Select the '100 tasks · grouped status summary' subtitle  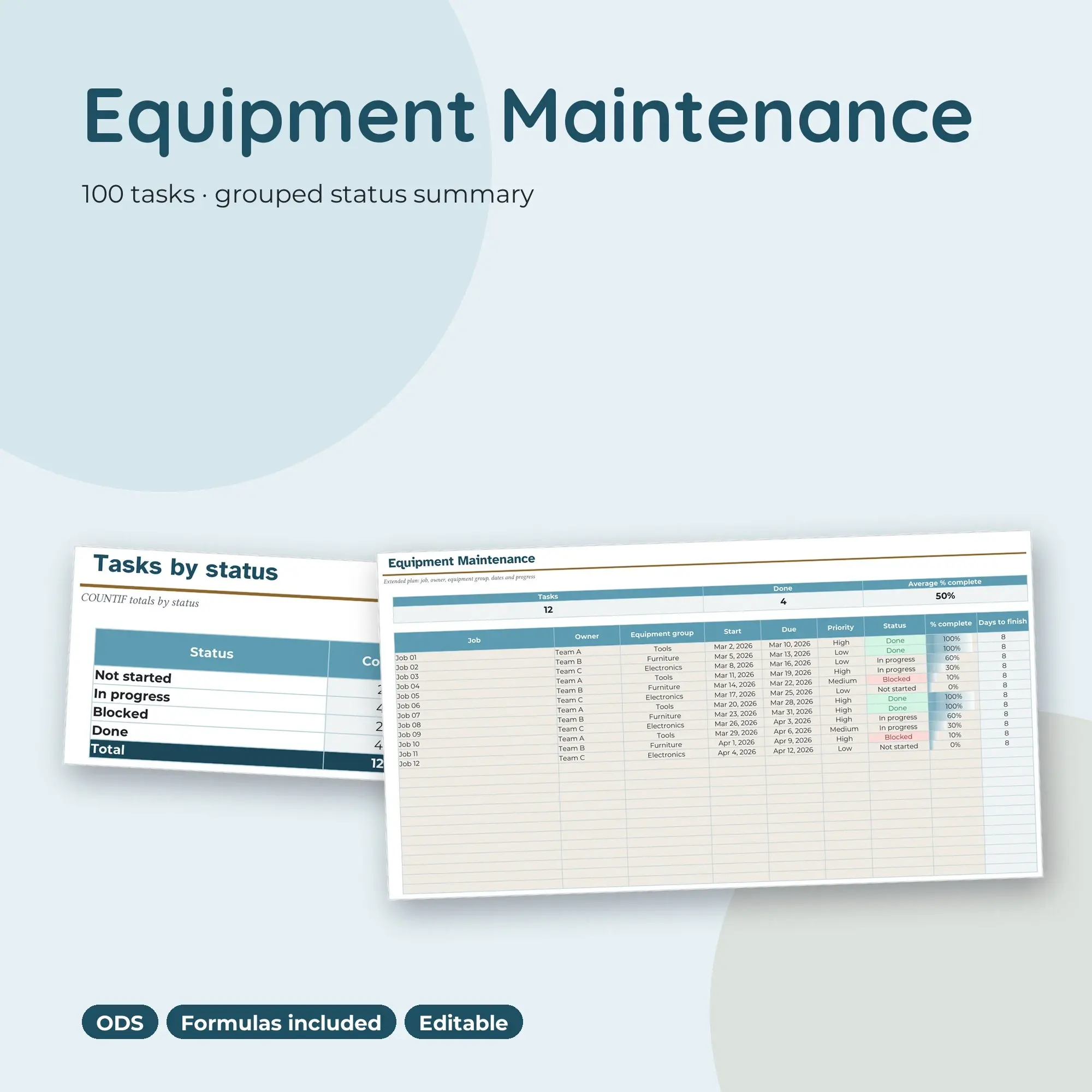coord(307,194)
